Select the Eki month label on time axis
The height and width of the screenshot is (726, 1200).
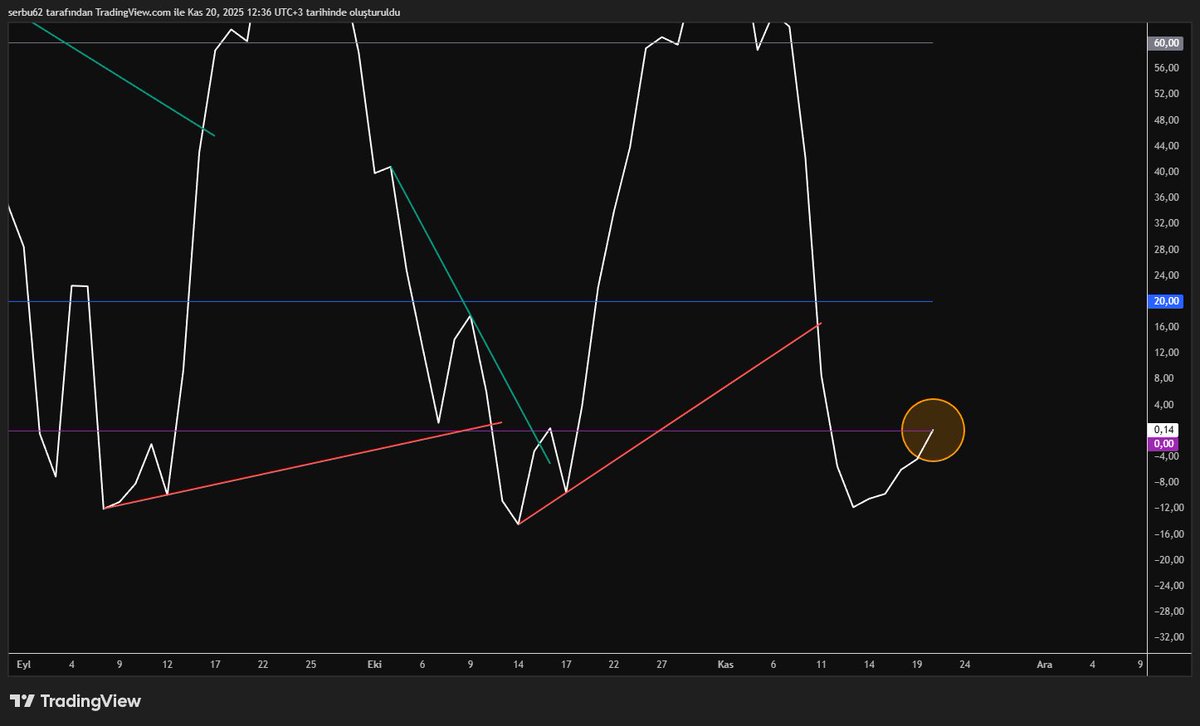[374, 664]
